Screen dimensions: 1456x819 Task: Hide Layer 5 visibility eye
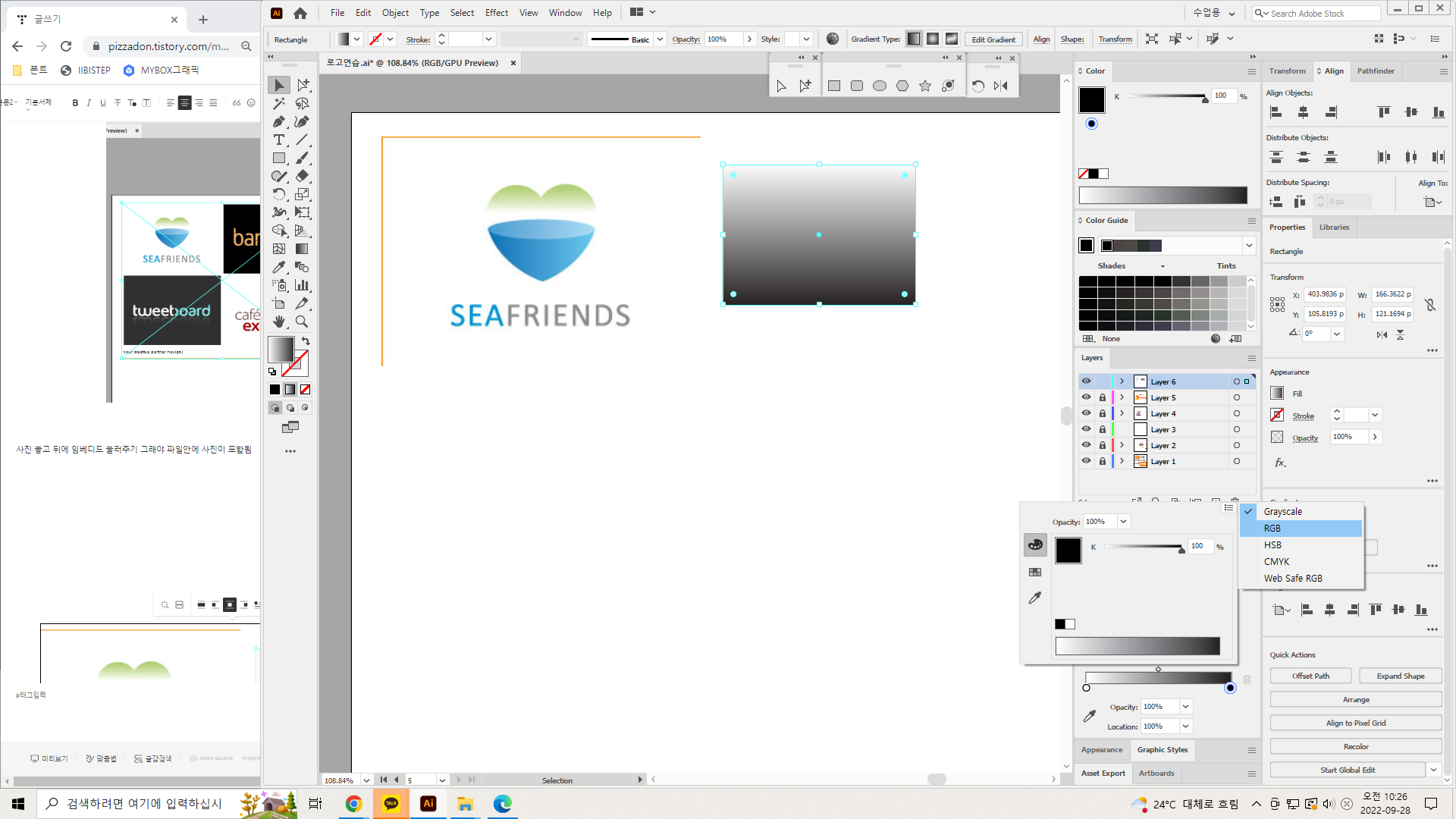1086,397
